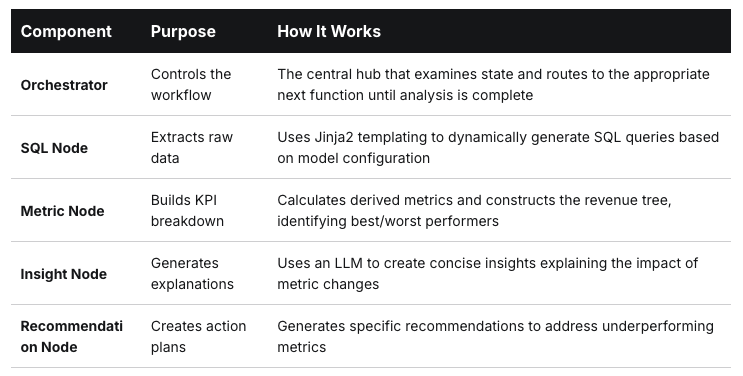743x376 pixels.
Task: Select the Insight Node component cell
Action: [x=63, y=274]
